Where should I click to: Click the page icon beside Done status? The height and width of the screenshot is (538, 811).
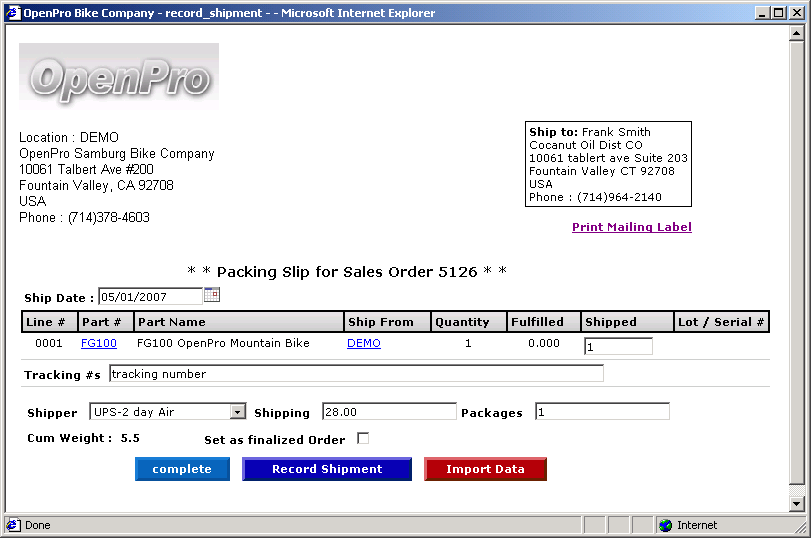(12, 525)
